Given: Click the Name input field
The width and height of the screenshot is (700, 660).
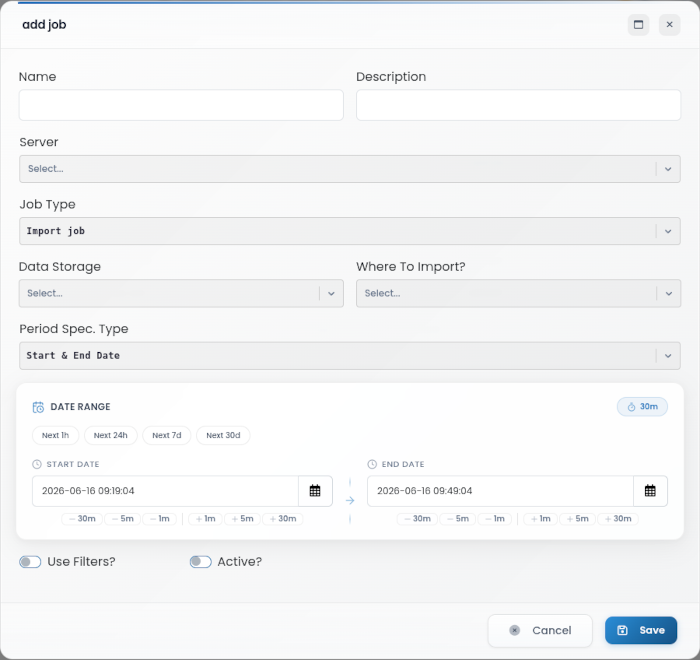Looking at the screenshot, I should tap(181, 105).
